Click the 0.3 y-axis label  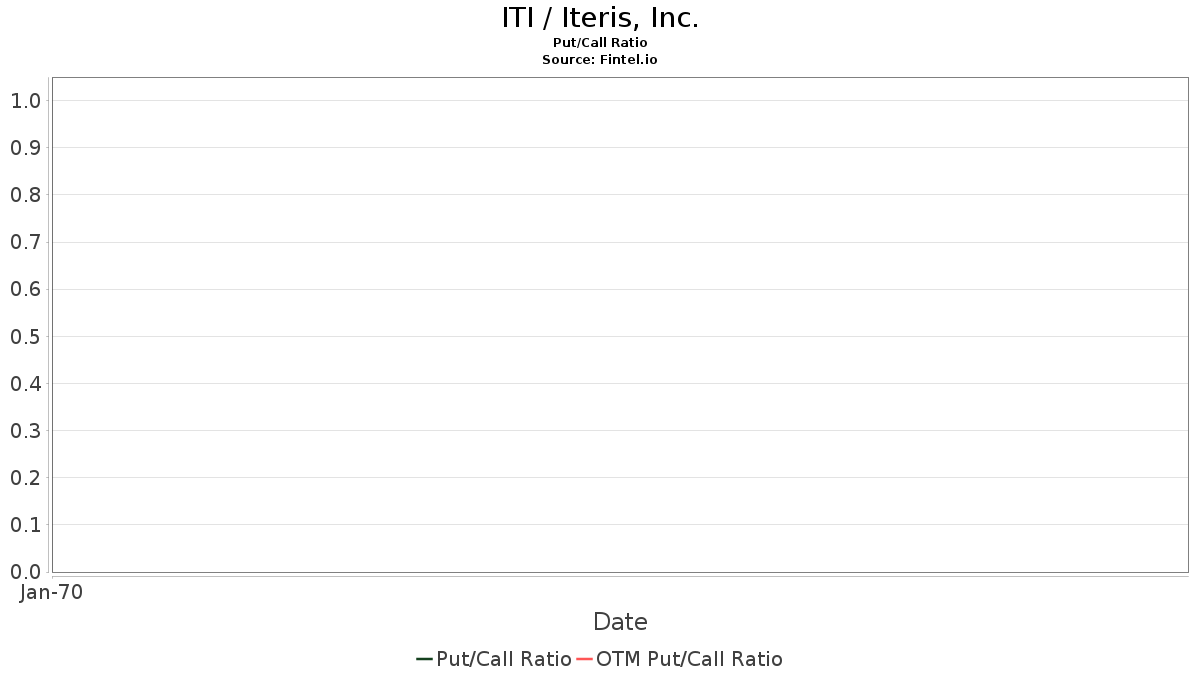point(25,431)
